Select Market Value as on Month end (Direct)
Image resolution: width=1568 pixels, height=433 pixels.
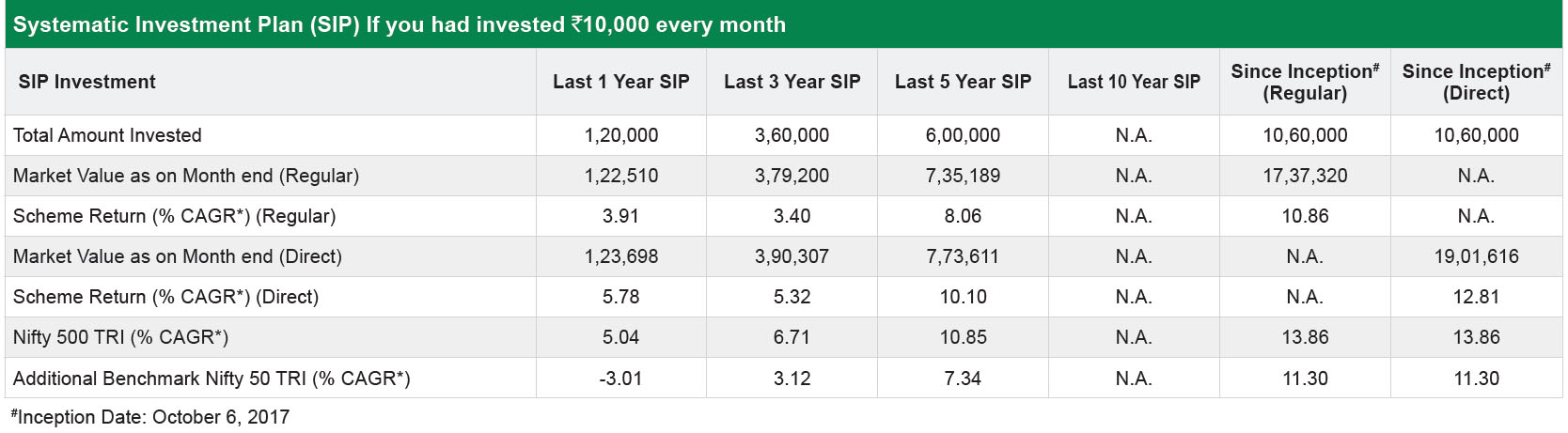(x=178, y=256)
